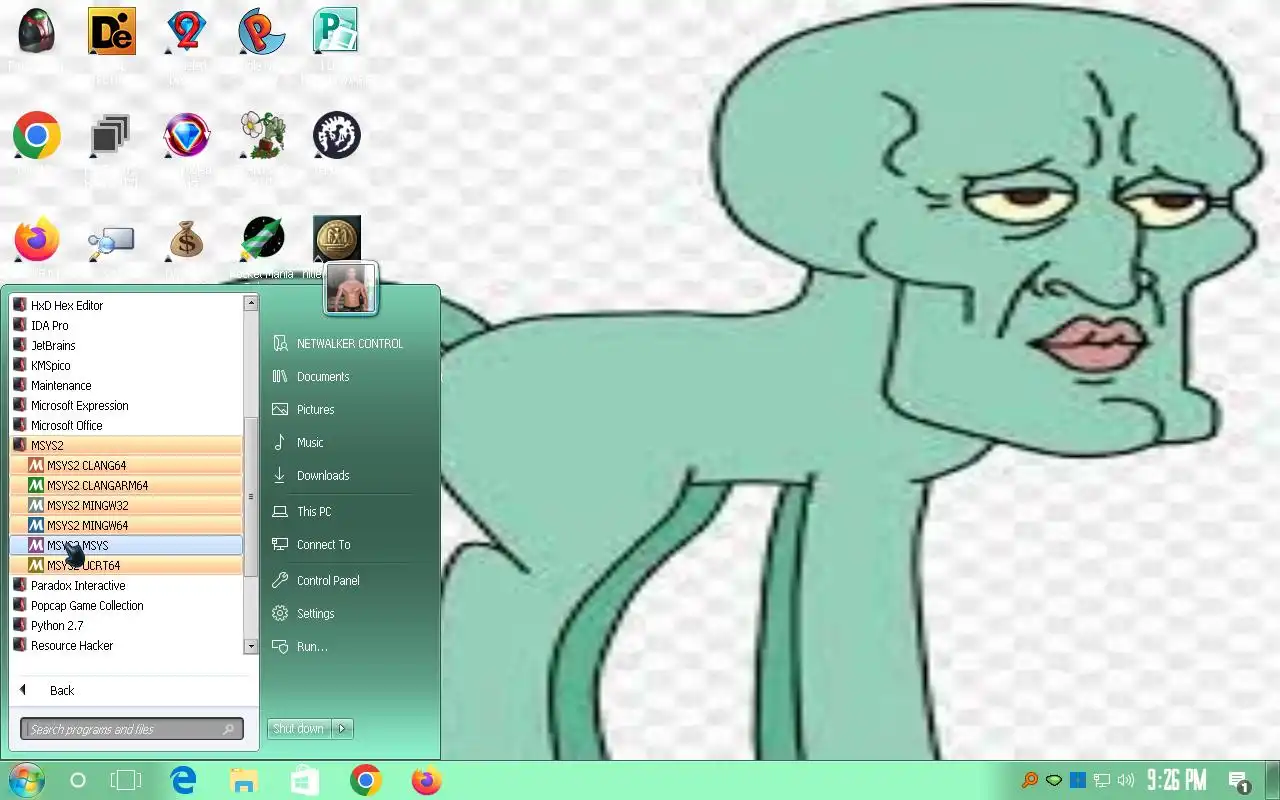The image size is (1280, 800).
Task: Collapse the MSYS2 folder in the program list
Action: (x=126, y=445)
